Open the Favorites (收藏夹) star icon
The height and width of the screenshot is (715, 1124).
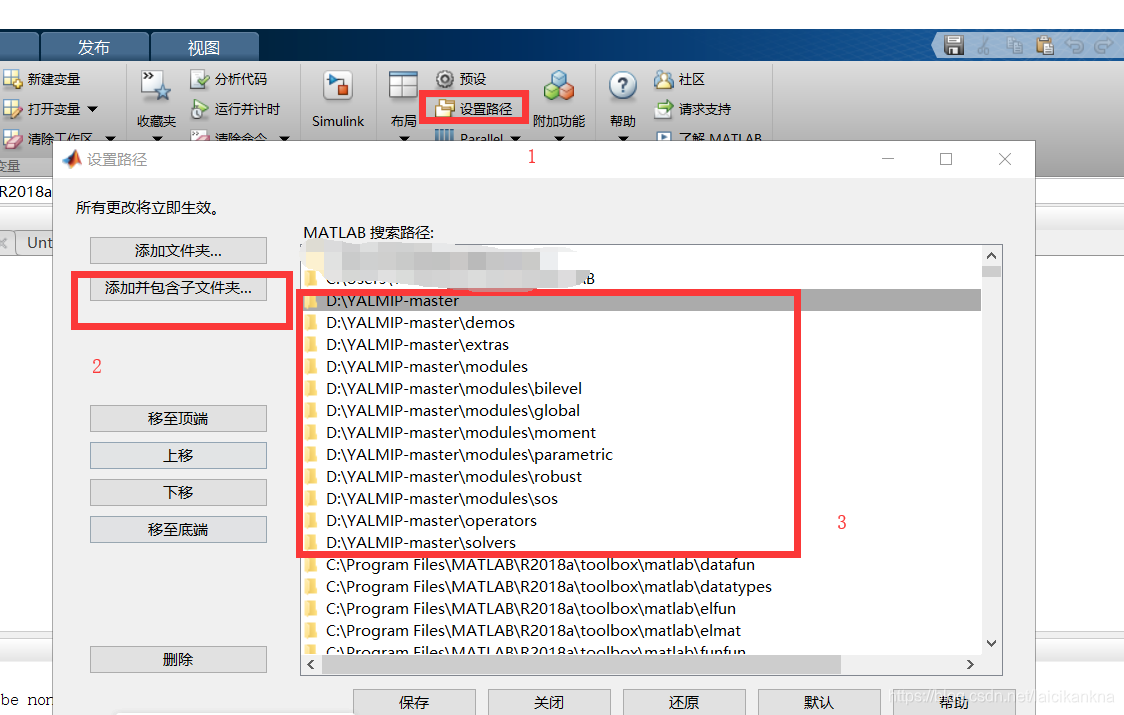click(156, 86)
